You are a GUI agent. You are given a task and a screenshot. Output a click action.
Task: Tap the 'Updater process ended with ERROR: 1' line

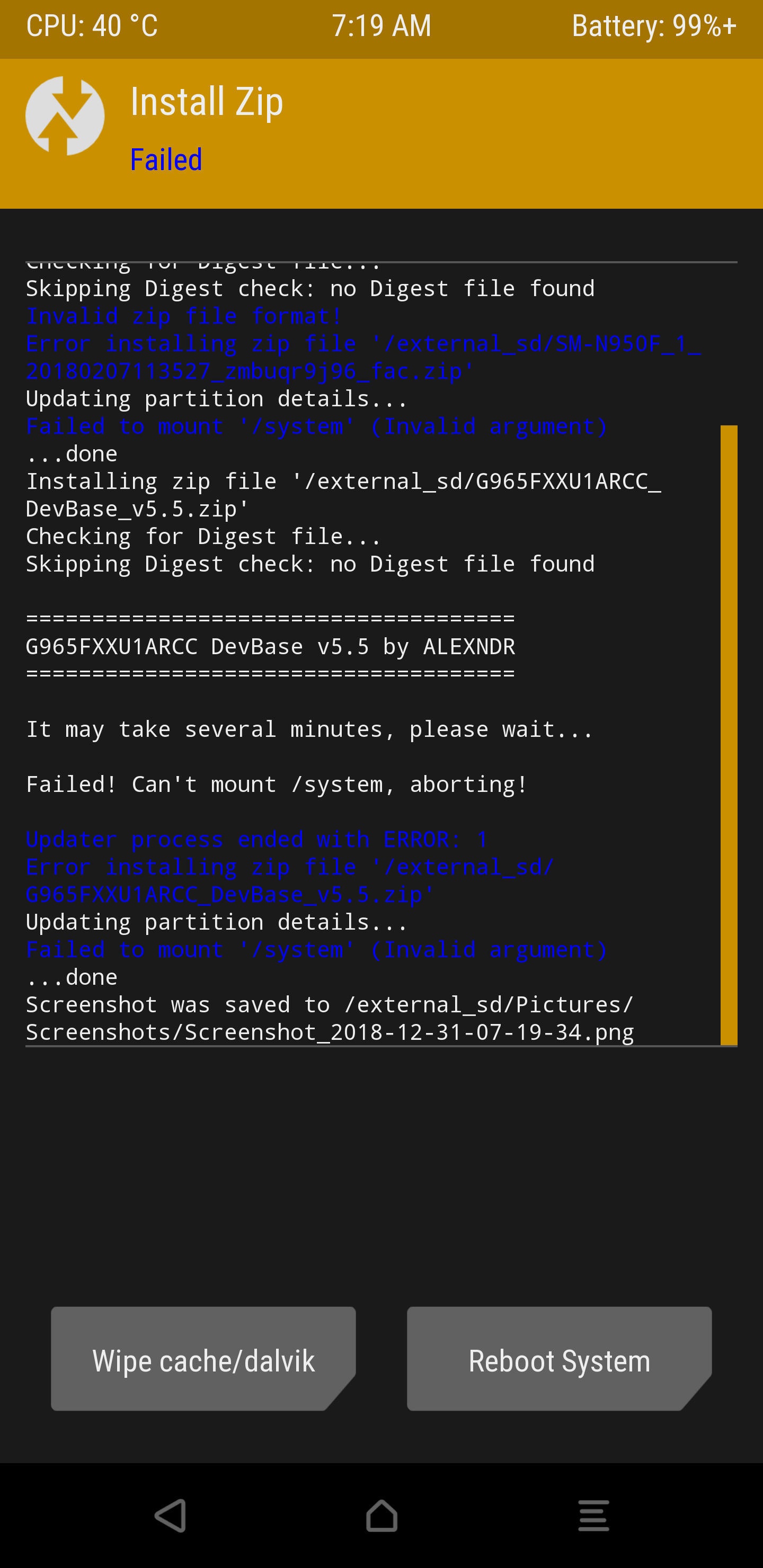click(257, 840)
